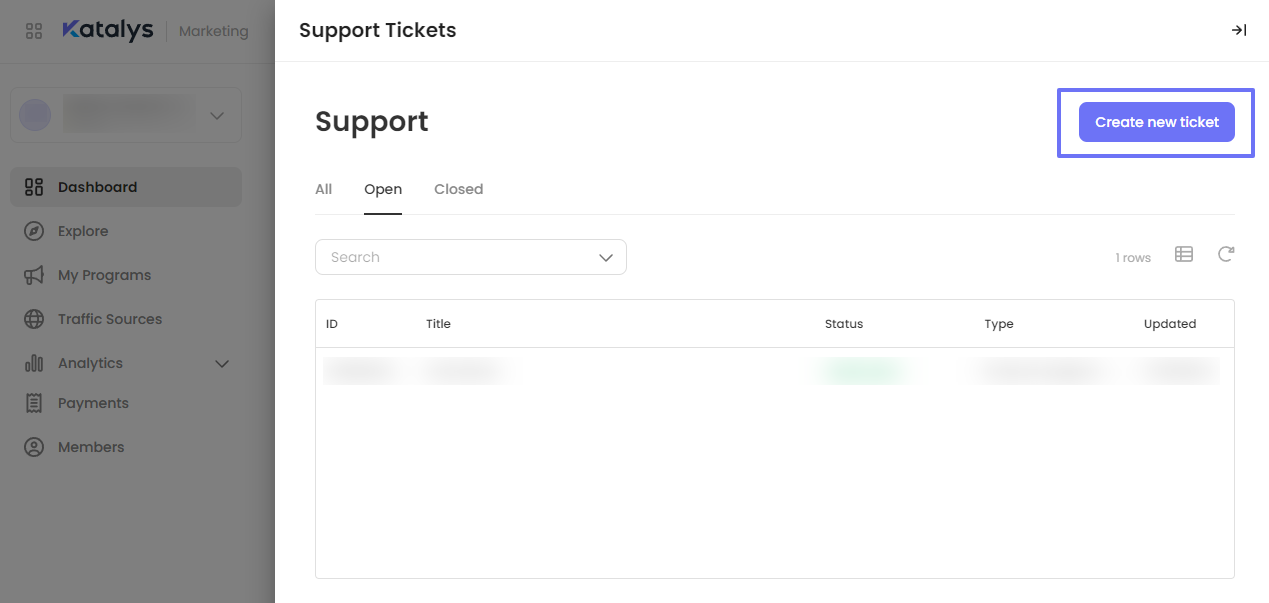Viewport: 1269px width, 603px height.
Task: Switch to the Closed tickets tab
Action: click(458, 189)
